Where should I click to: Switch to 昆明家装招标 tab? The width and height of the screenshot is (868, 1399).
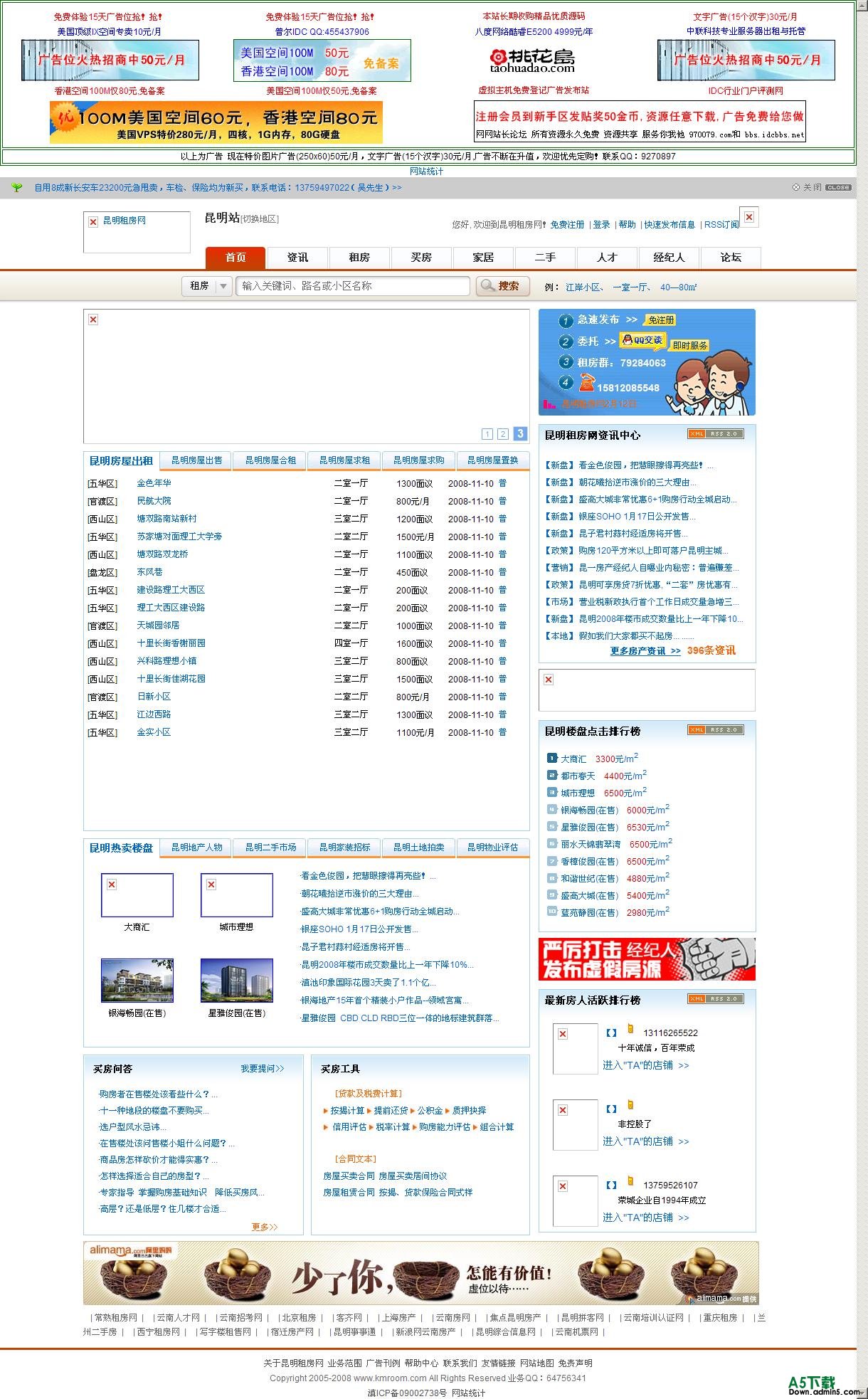click(x=345, y=848)
